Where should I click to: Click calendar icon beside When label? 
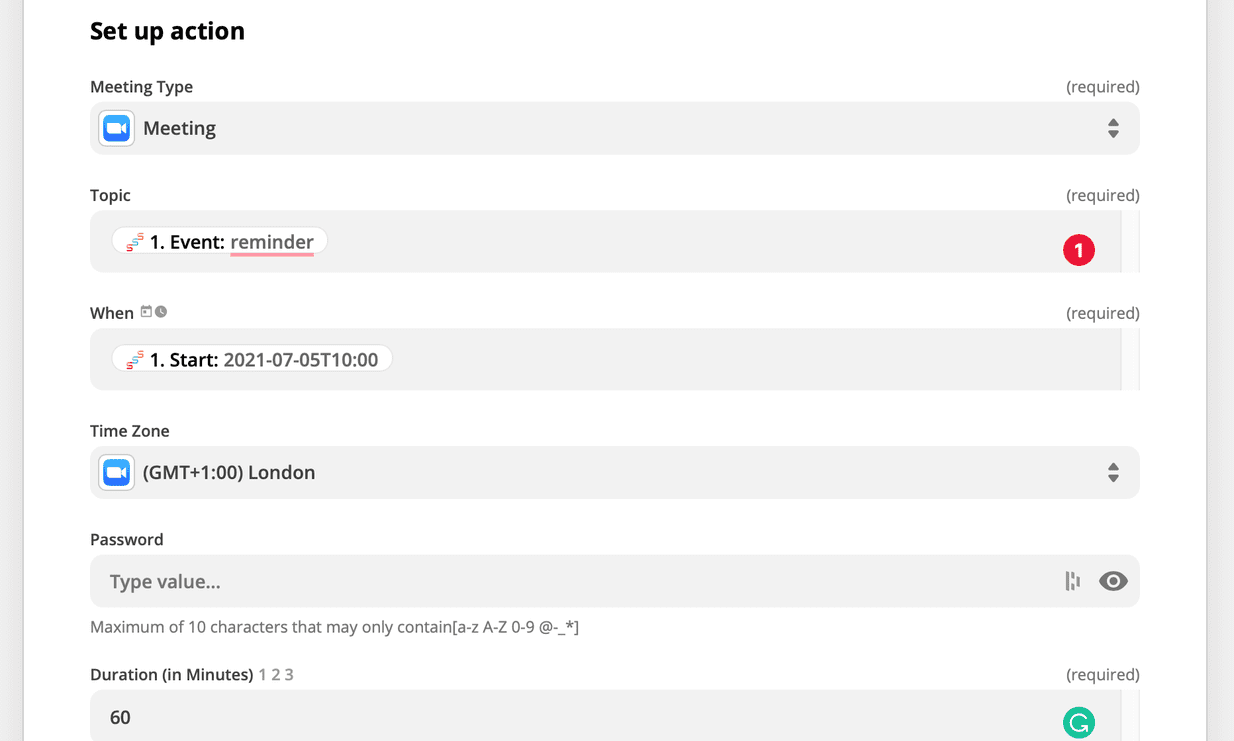point(146,312)
